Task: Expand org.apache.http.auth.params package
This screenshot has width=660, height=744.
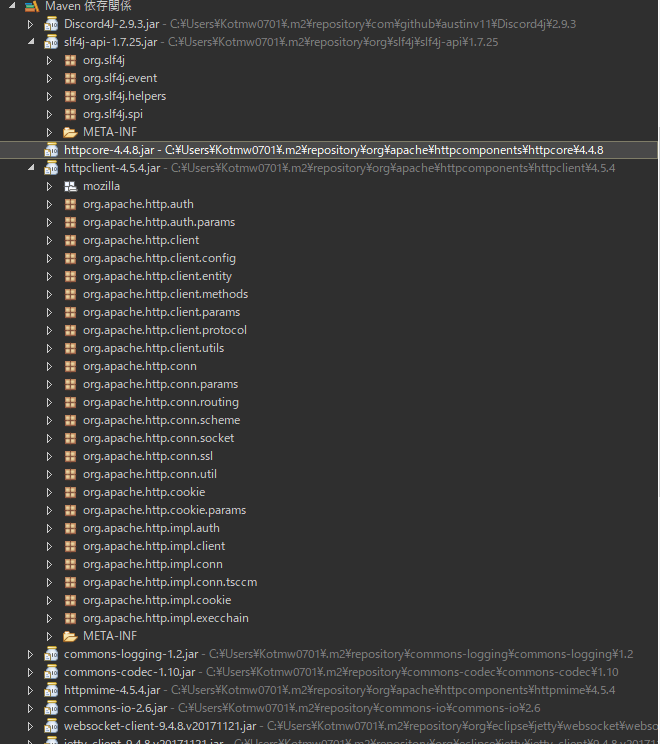Action: [x=49, y=223]
